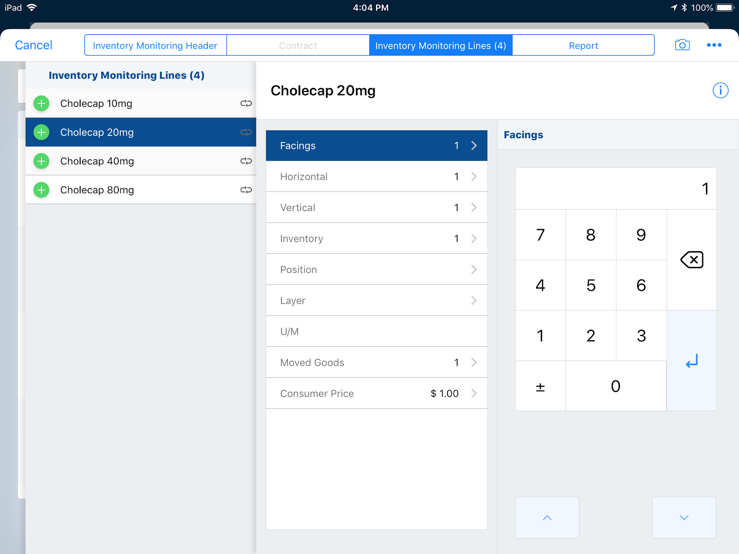Expand the Horizontal field row
The width and height of the screenshot is (739, 554).
click(376, 177)
